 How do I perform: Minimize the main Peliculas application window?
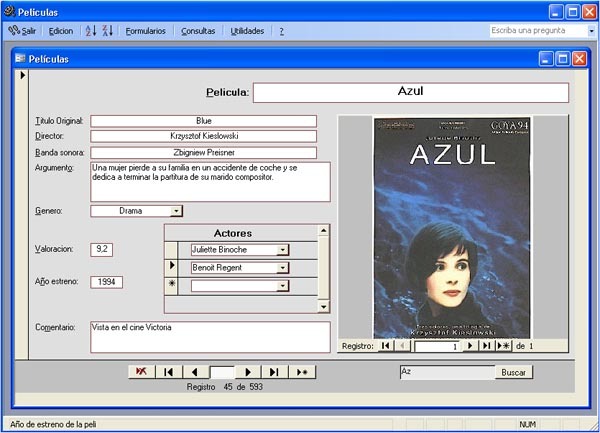coord(556,12)
